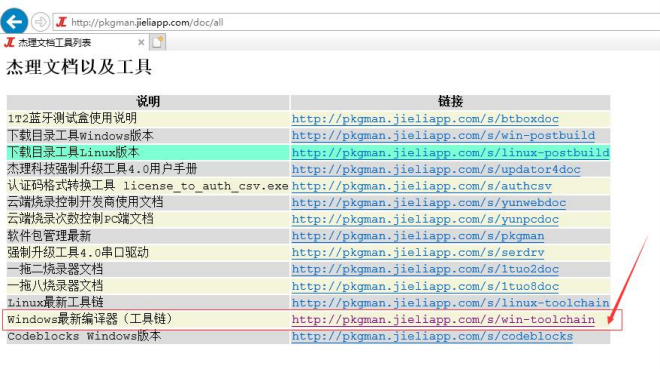This screenshot has width=660, height=369.
Task: Open the updator4doc link
Action: click(x=436, y=169)
